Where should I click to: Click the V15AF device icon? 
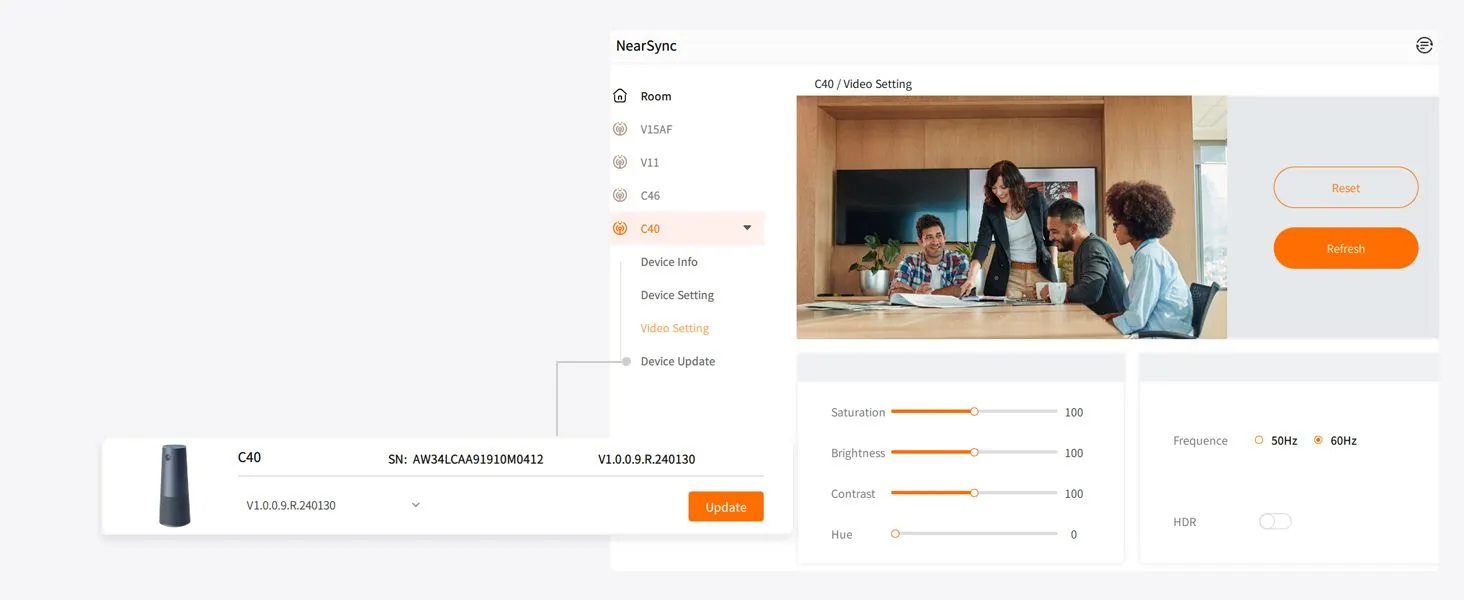coord(620,129)
